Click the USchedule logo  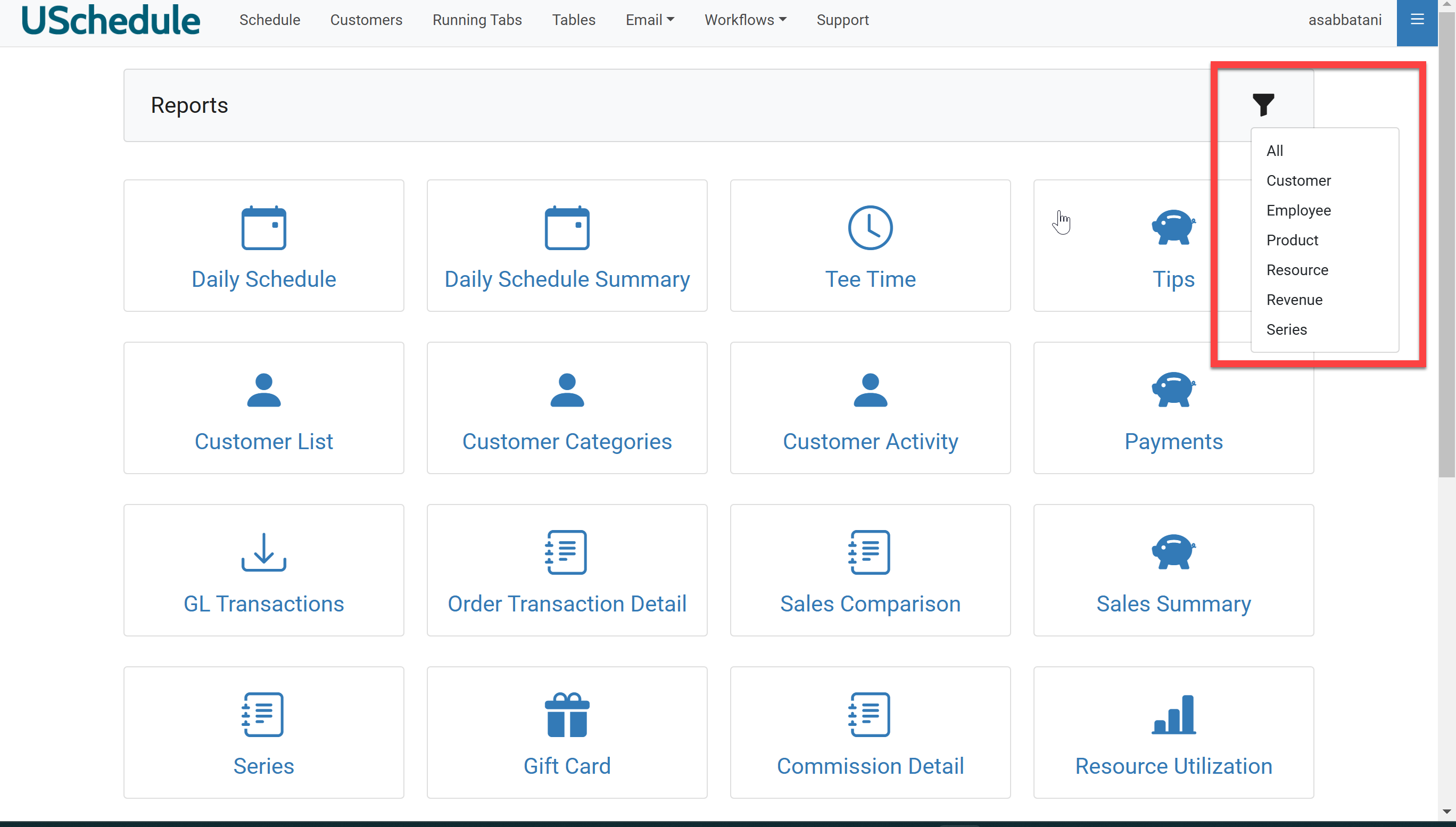[x=110, y=20]
